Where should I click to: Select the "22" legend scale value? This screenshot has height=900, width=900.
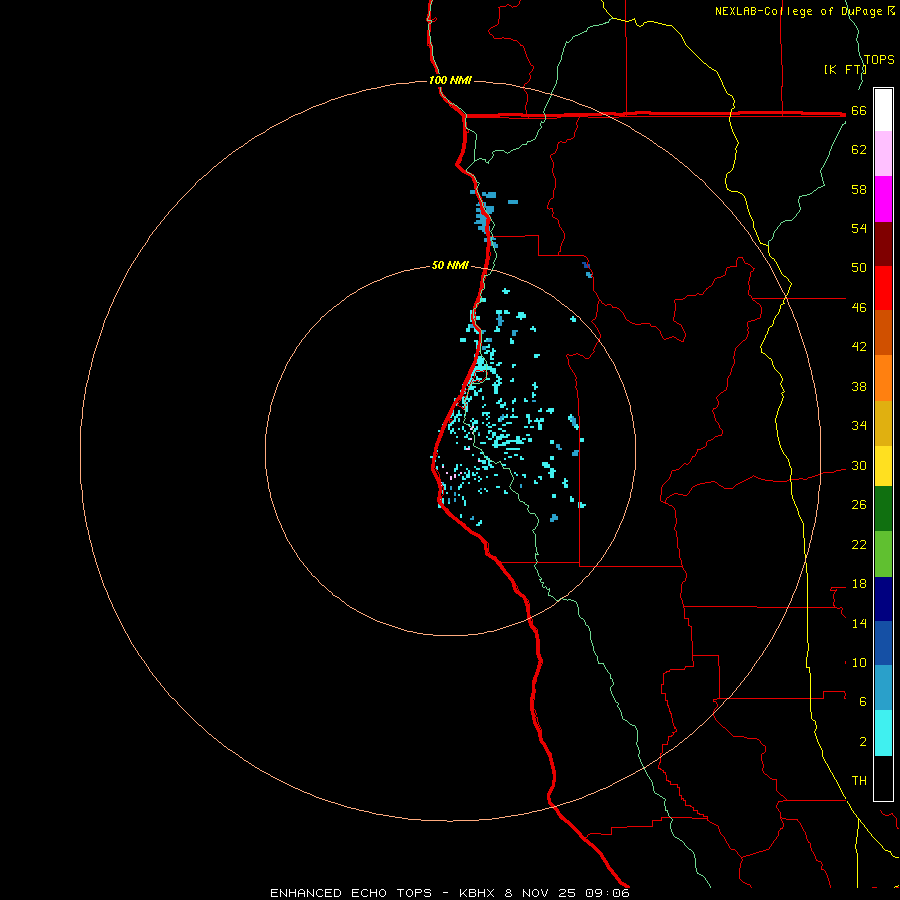(x=859, y=544)
